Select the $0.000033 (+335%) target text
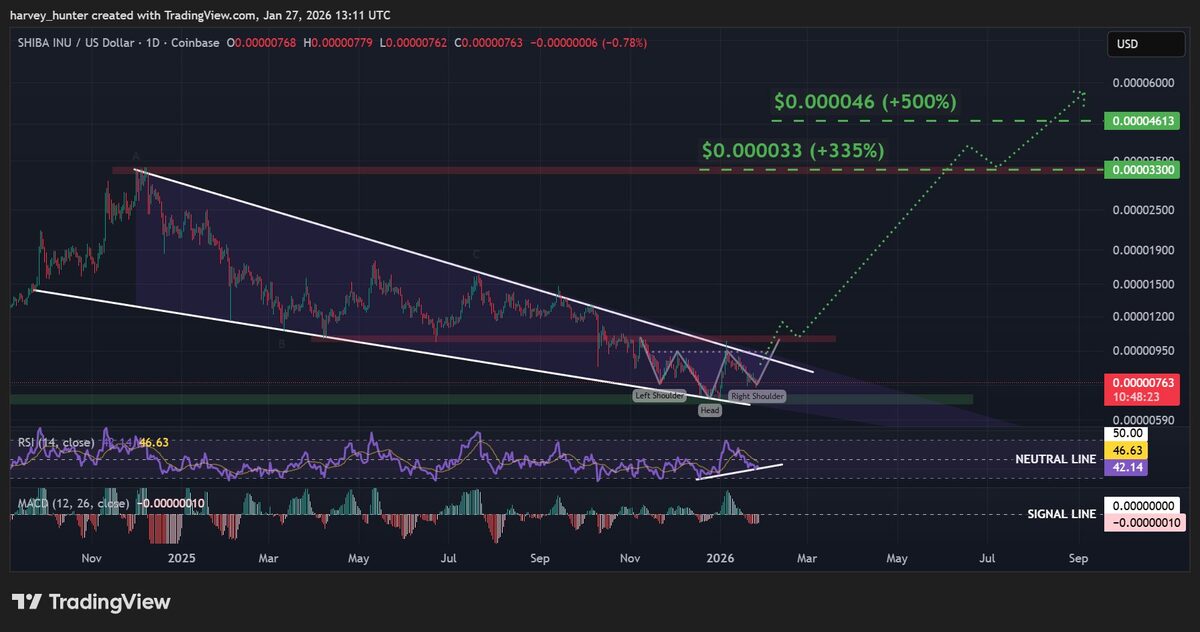The image size is (1200, 632). [792, 151]
